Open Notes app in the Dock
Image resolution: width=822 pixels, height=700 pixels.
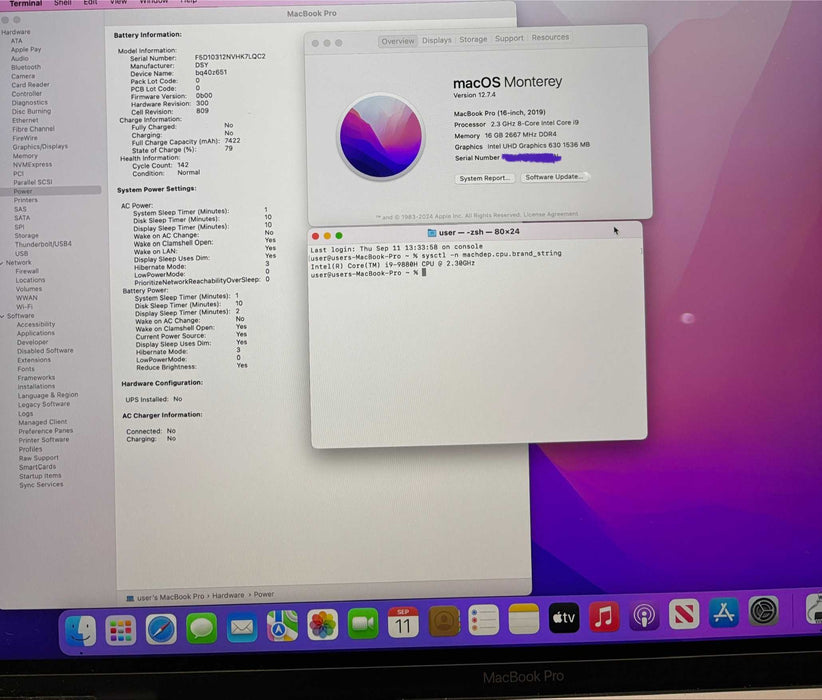pyautogui.click(x=524, y=619)
